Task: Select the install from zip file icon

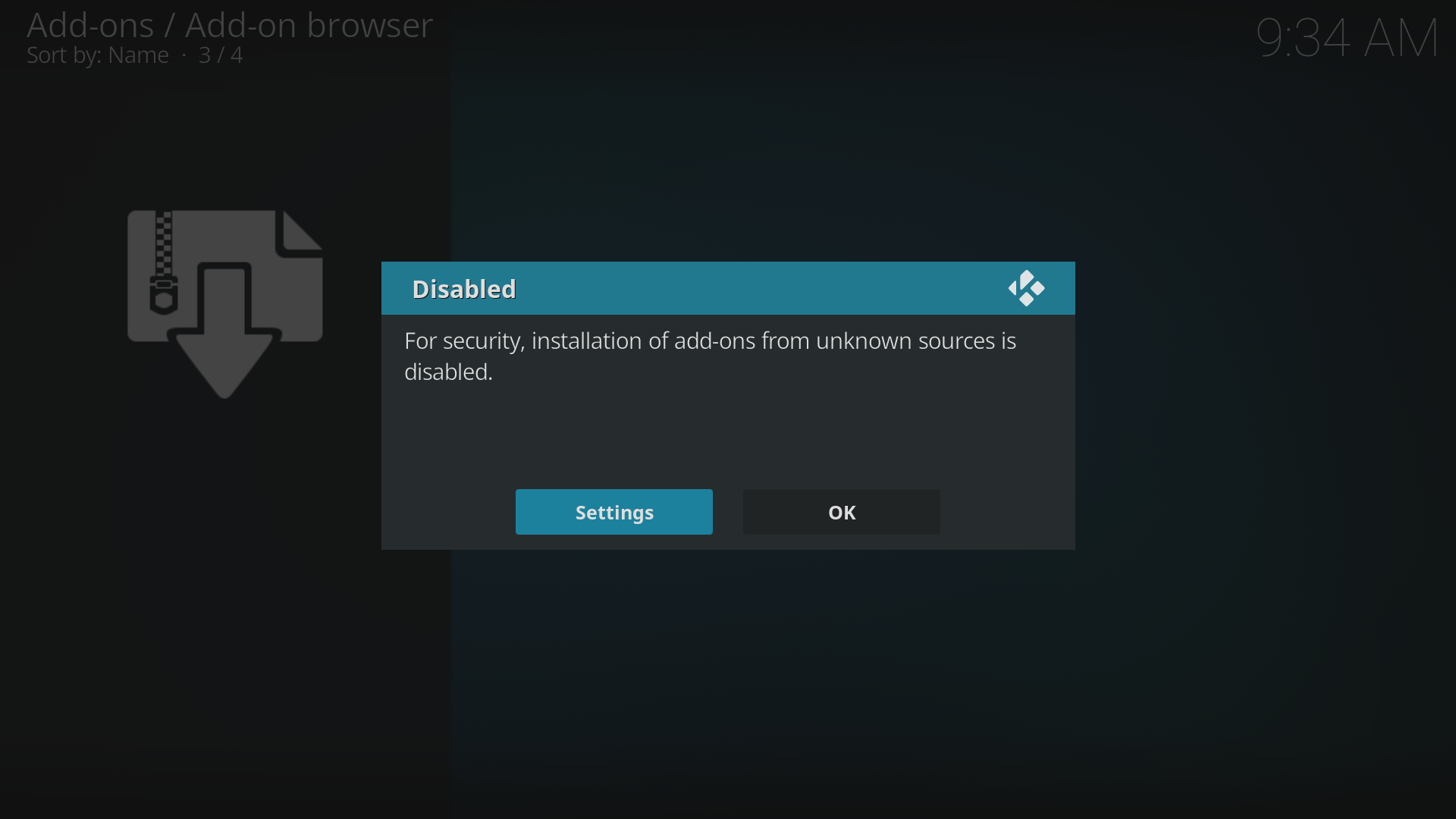Action: (x=225, y=304)
